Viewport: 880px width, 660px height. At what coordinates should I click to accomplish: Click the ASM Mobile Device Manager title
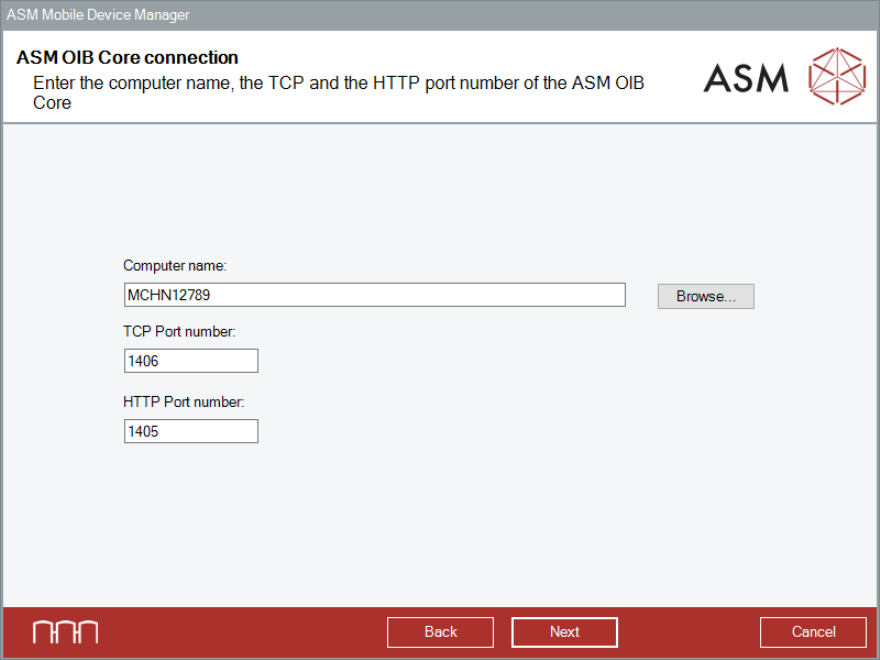[98, 15]
